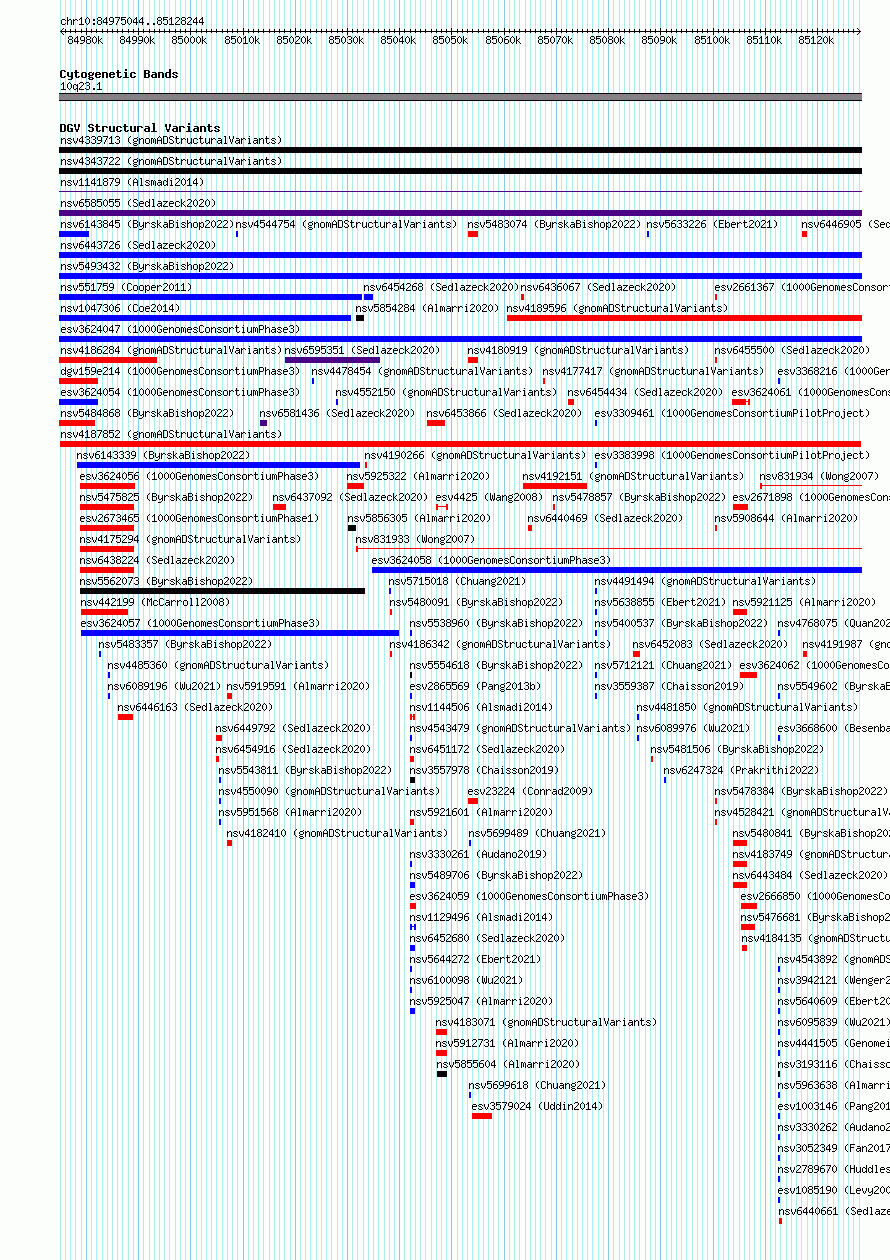890x1260 pixels.
Task: Click the purple bar under nsv6595351
Action: pos(332,360)
